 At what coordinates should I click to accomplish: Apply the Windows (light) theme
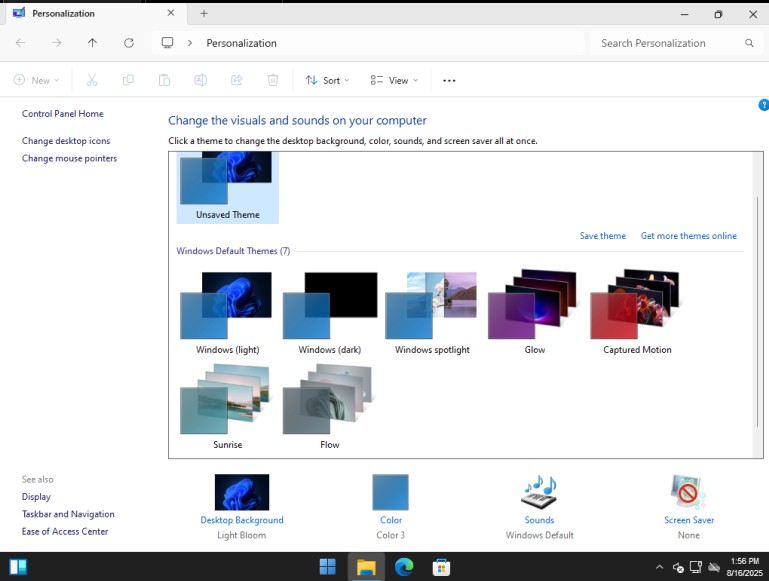click(x=228, y=312)
